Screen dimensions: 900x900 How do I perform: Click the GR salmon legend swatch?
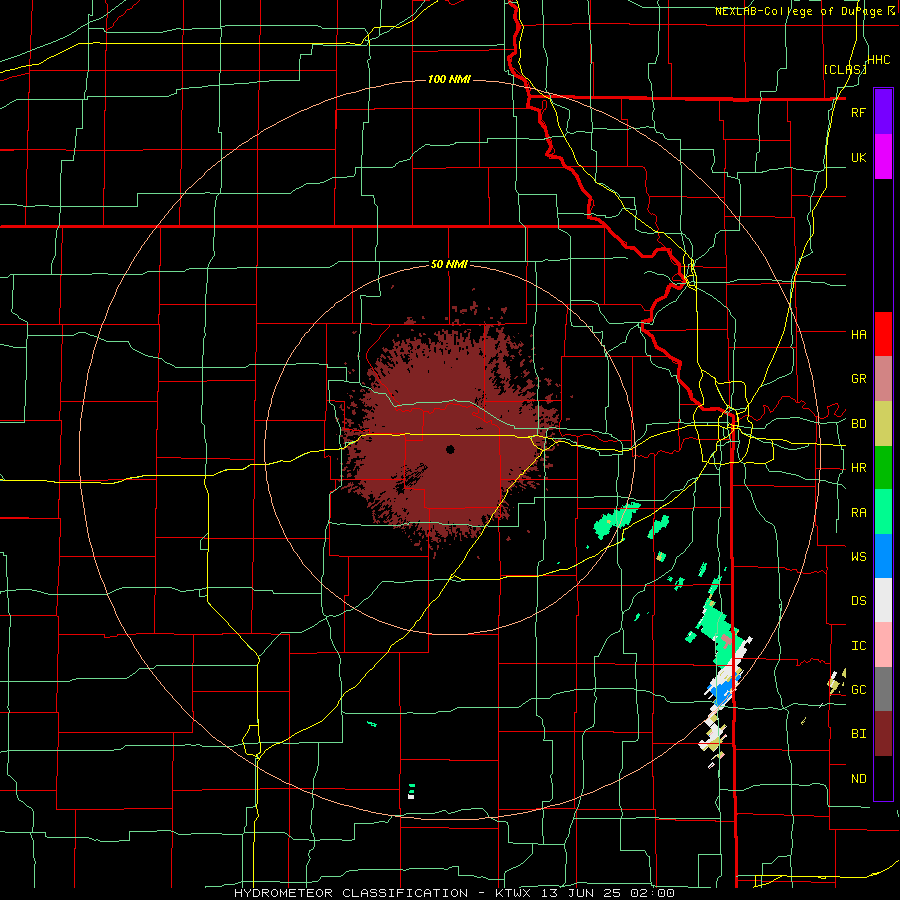pos(883,379)
